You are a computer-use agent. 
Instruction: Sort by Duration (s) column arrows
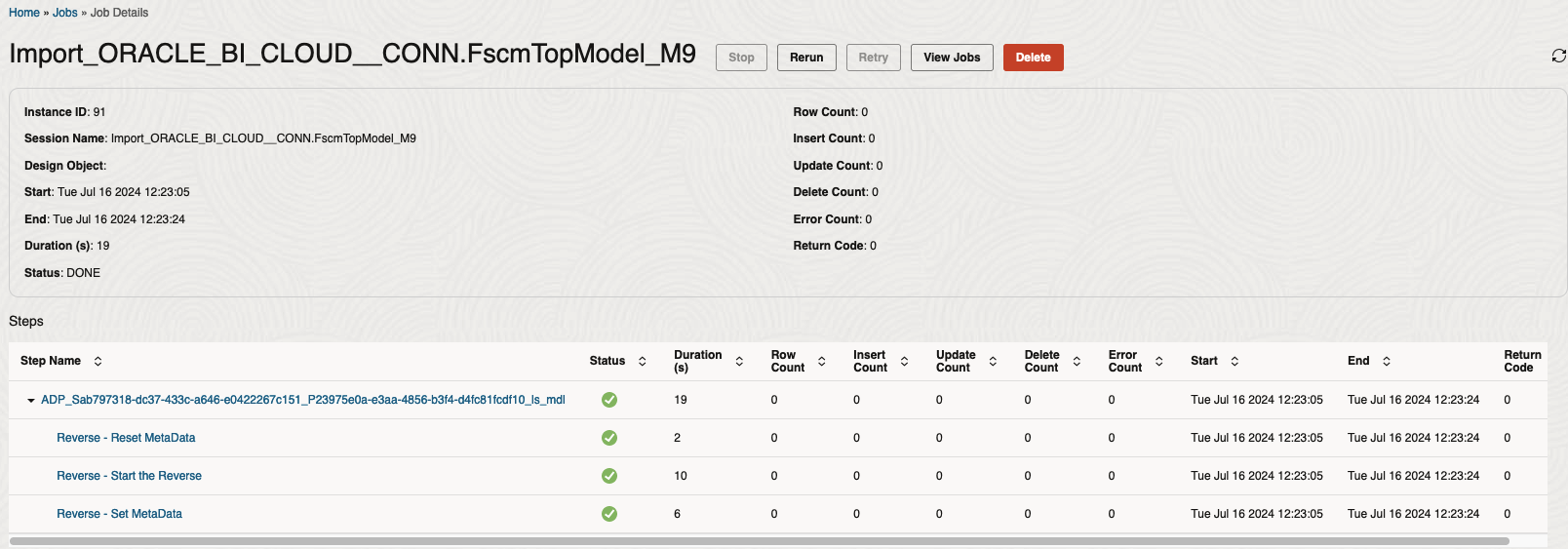739,361
